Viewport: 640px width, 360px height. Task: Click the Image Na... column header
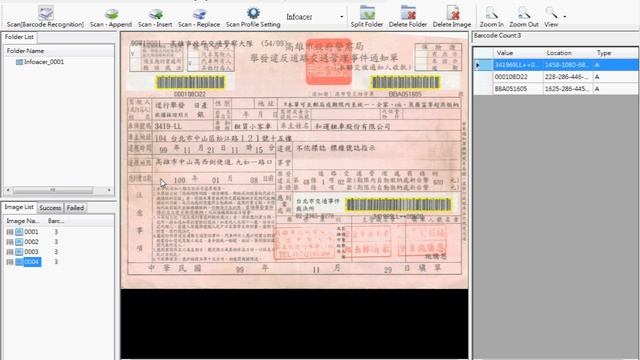pos(23,221)
